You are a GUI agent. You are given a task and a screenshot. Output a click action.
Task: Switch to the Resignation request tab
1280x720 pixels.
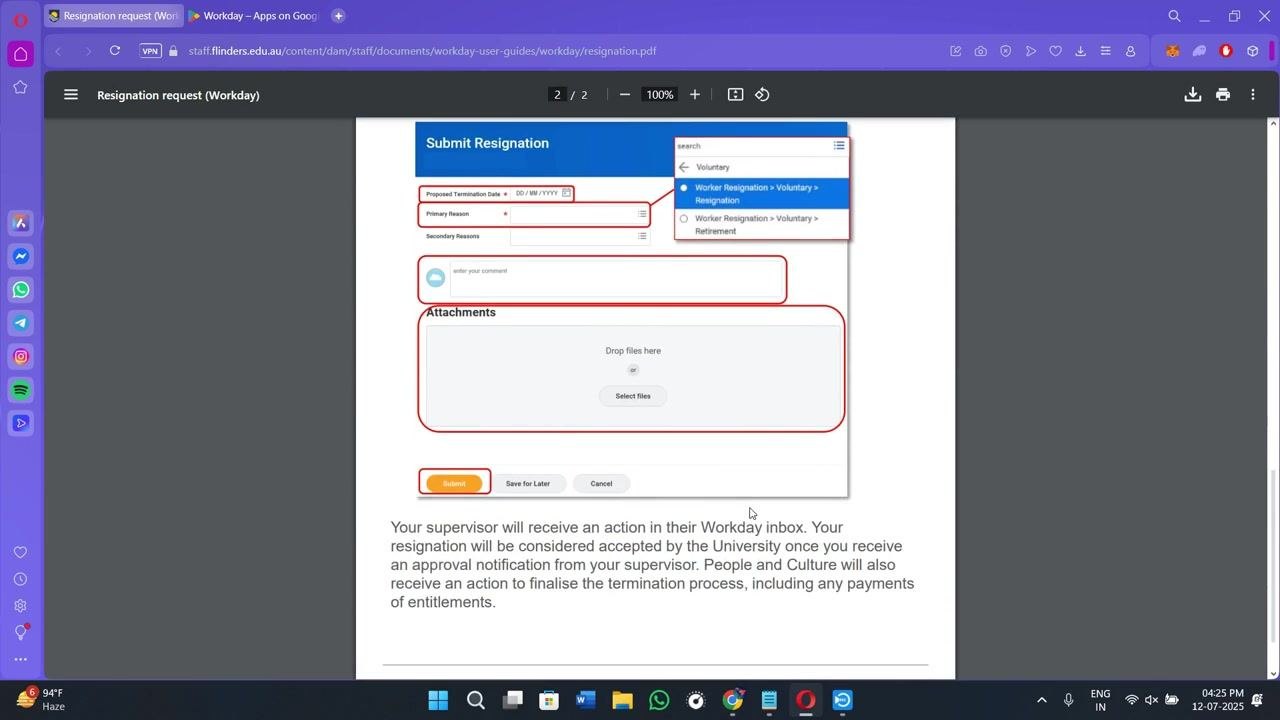[113, 16]
